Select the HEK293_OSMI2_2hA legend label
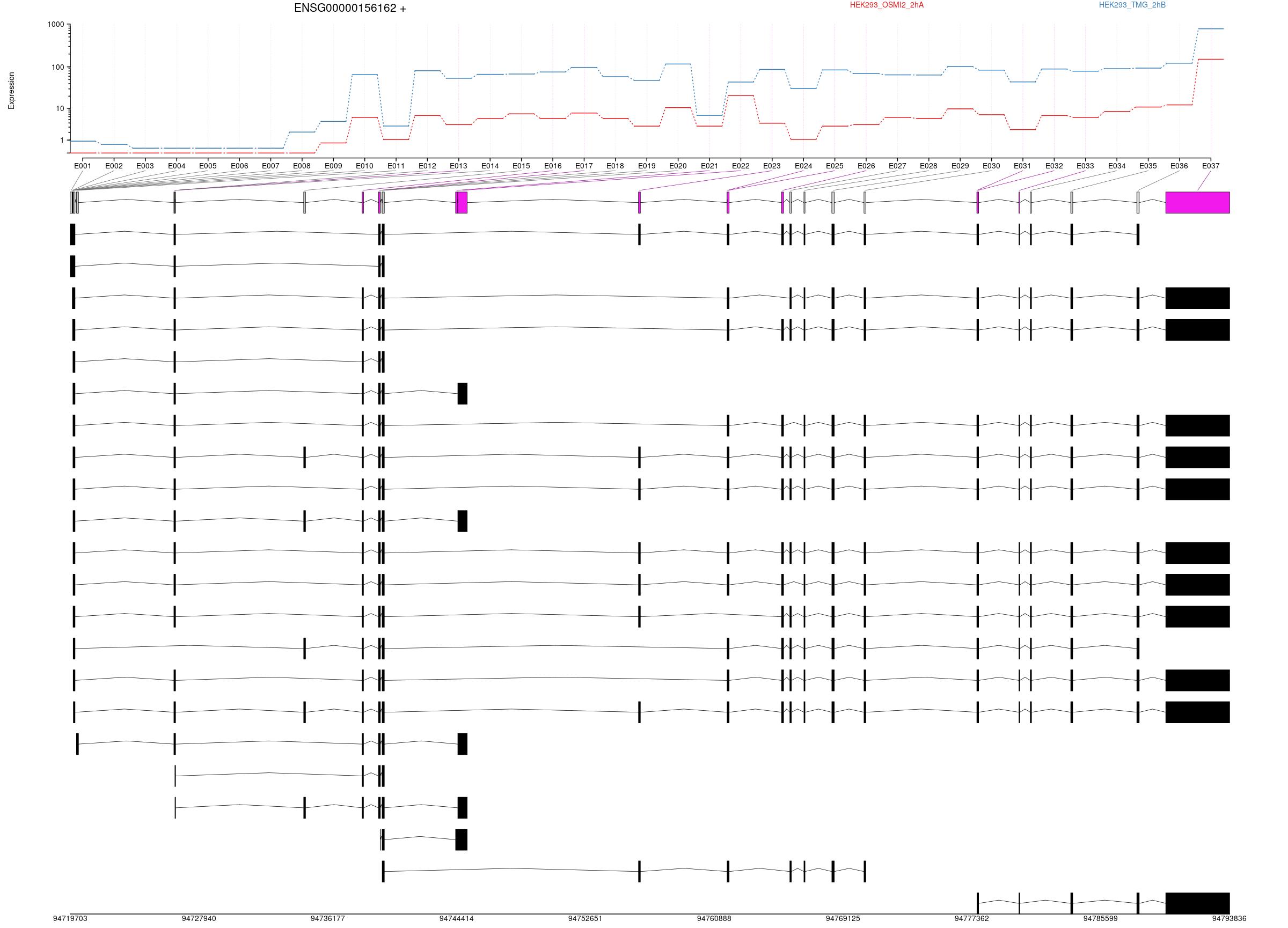Image resolution: width=1288 pixels, height=928 pixels. click(887, 5)
